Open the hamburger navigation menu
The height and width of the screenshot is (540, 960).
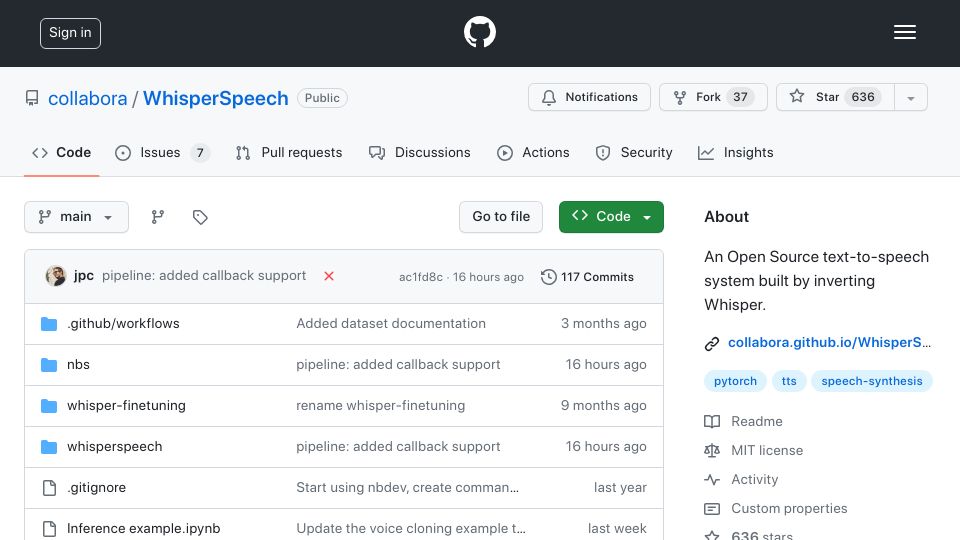pyautogui.click(x=904, y=32)
